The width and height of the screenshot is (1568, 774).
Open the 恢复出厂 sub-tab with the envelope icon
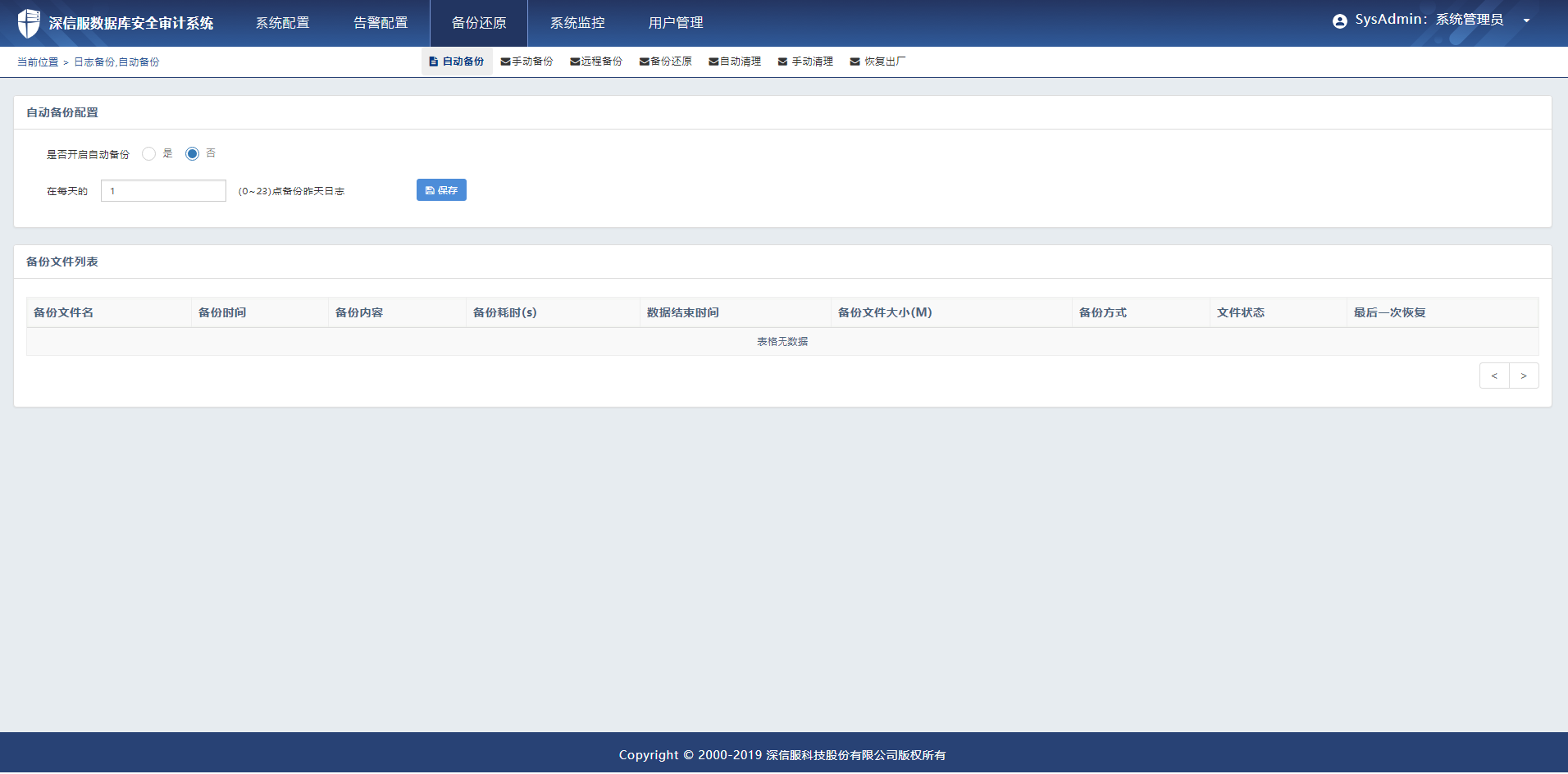tap(877, 61)
